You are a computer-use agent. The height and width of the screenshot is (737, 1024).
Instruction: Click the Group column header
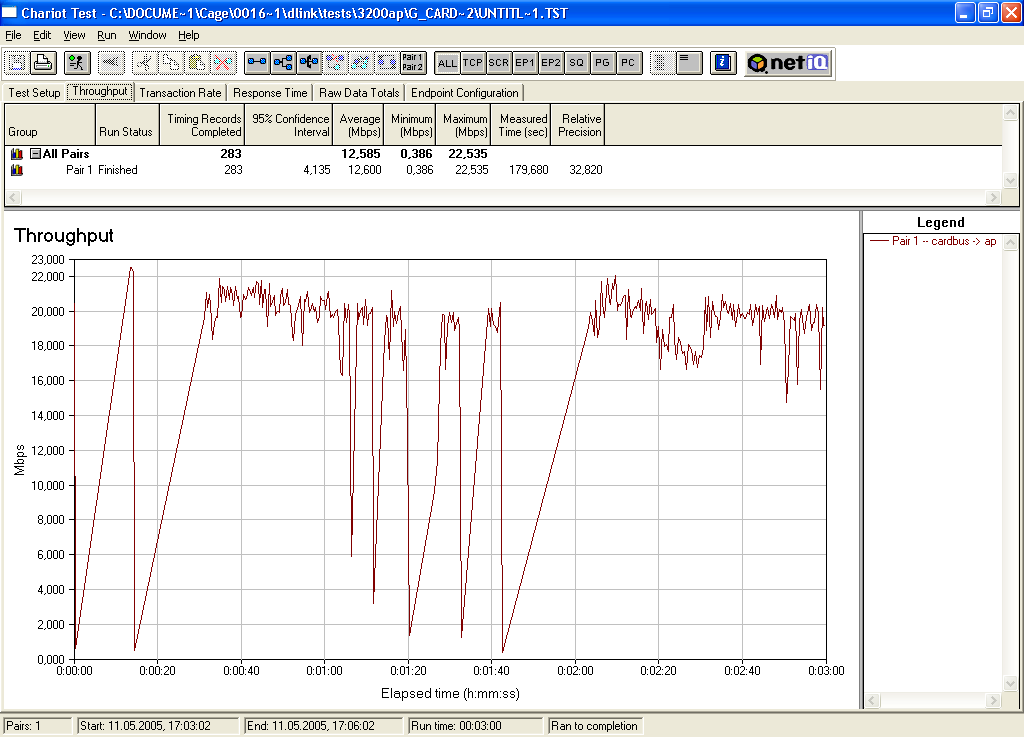(x=50, y=125)
